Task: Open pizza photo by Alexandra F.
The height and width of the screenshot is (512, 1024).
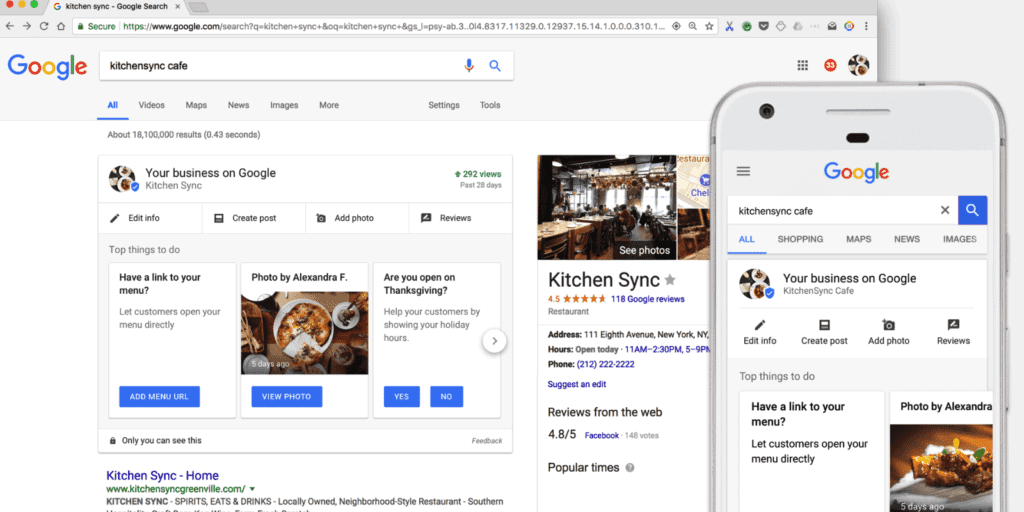Action: [x=304, y=333]
